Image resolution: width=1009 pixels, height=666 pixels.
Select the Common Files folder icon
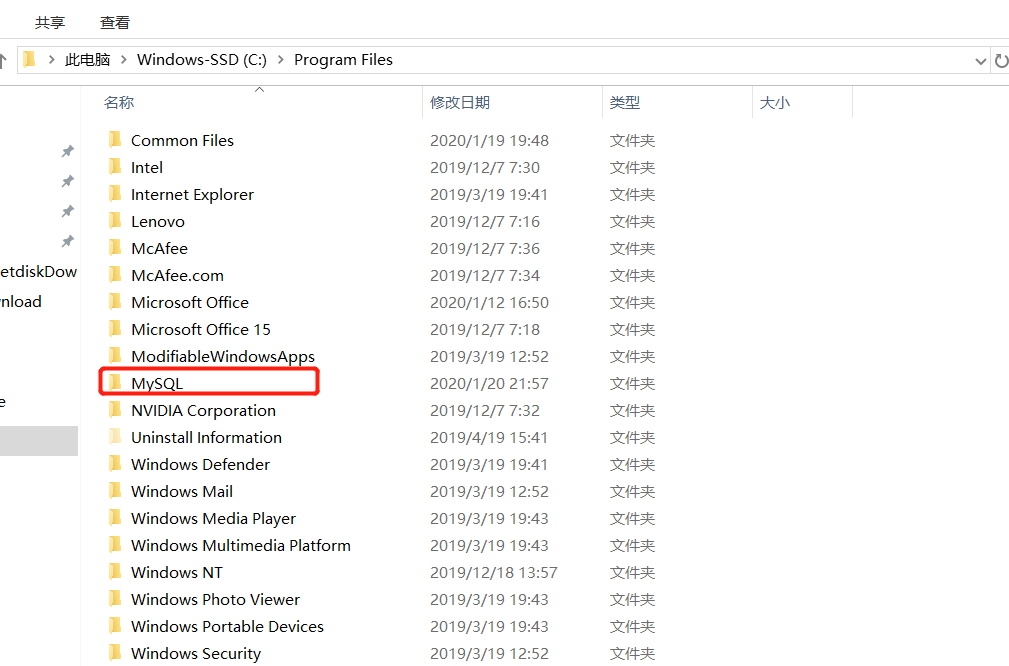tap(115, 139)
